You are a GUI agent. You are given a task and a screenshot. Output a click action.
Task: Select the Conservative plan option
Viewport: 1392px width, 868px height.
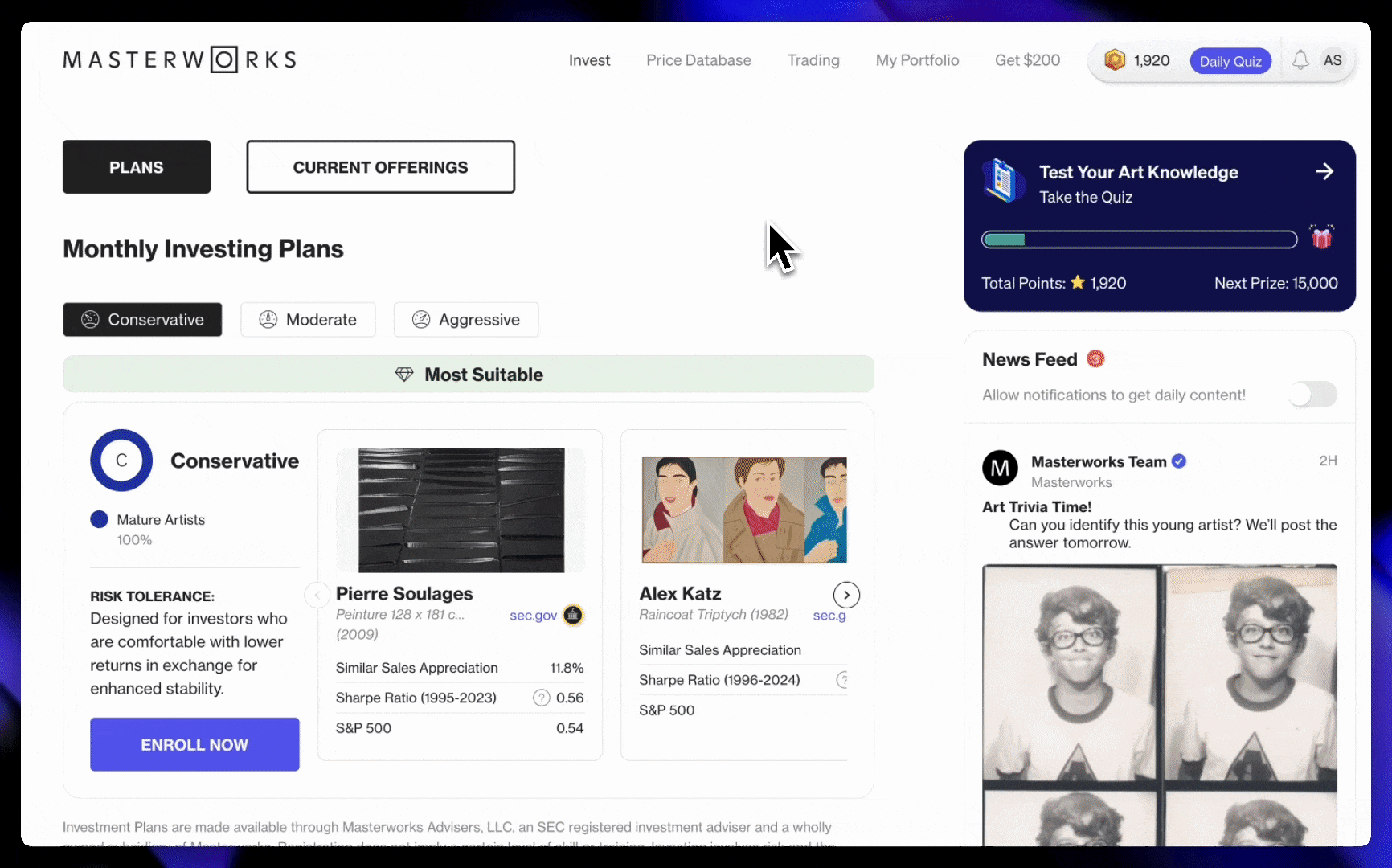pyautogui.click(x=142, y=320)
